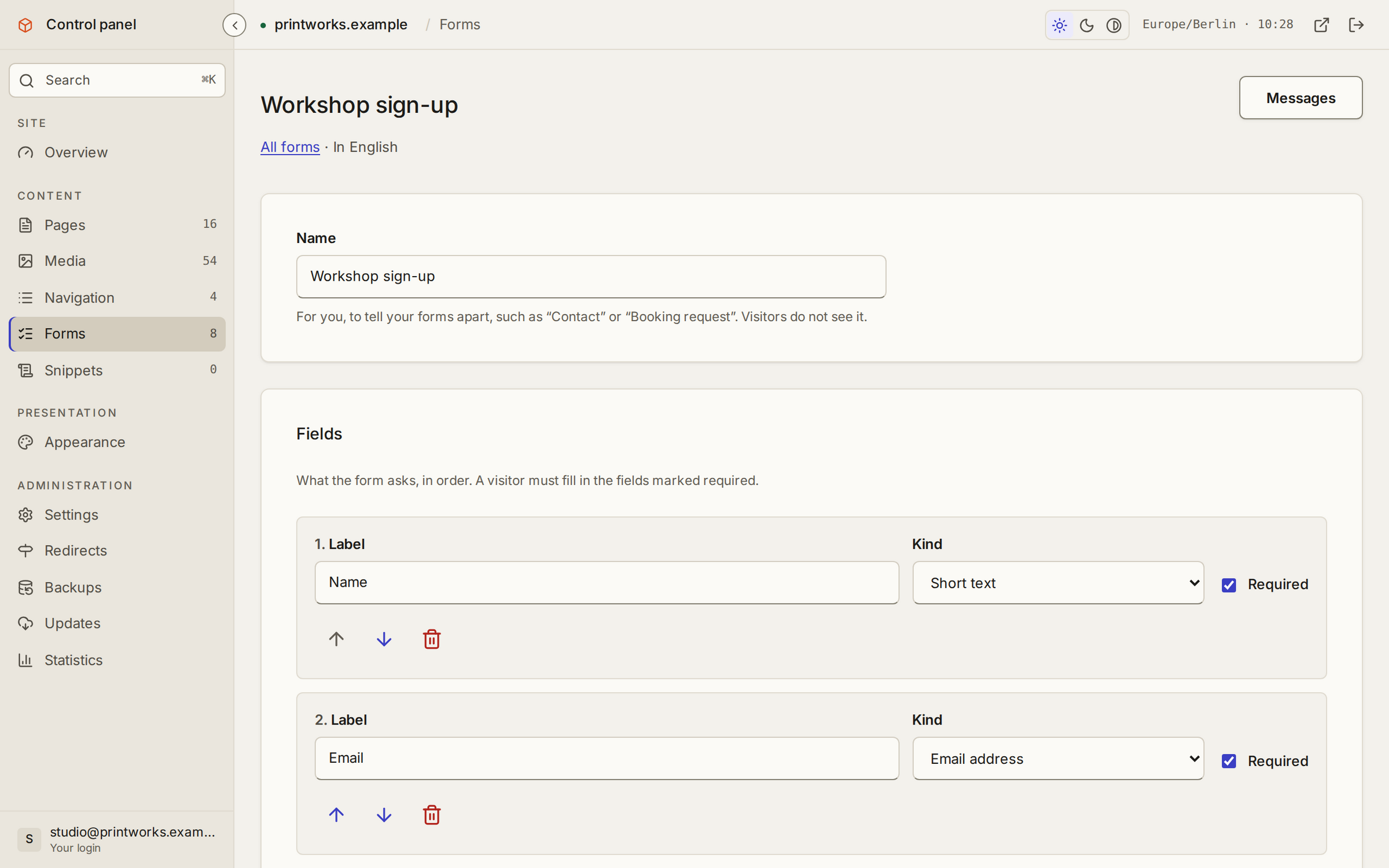Click the log out icon
1389x868 pixels.
click(x=1356, y=25)
